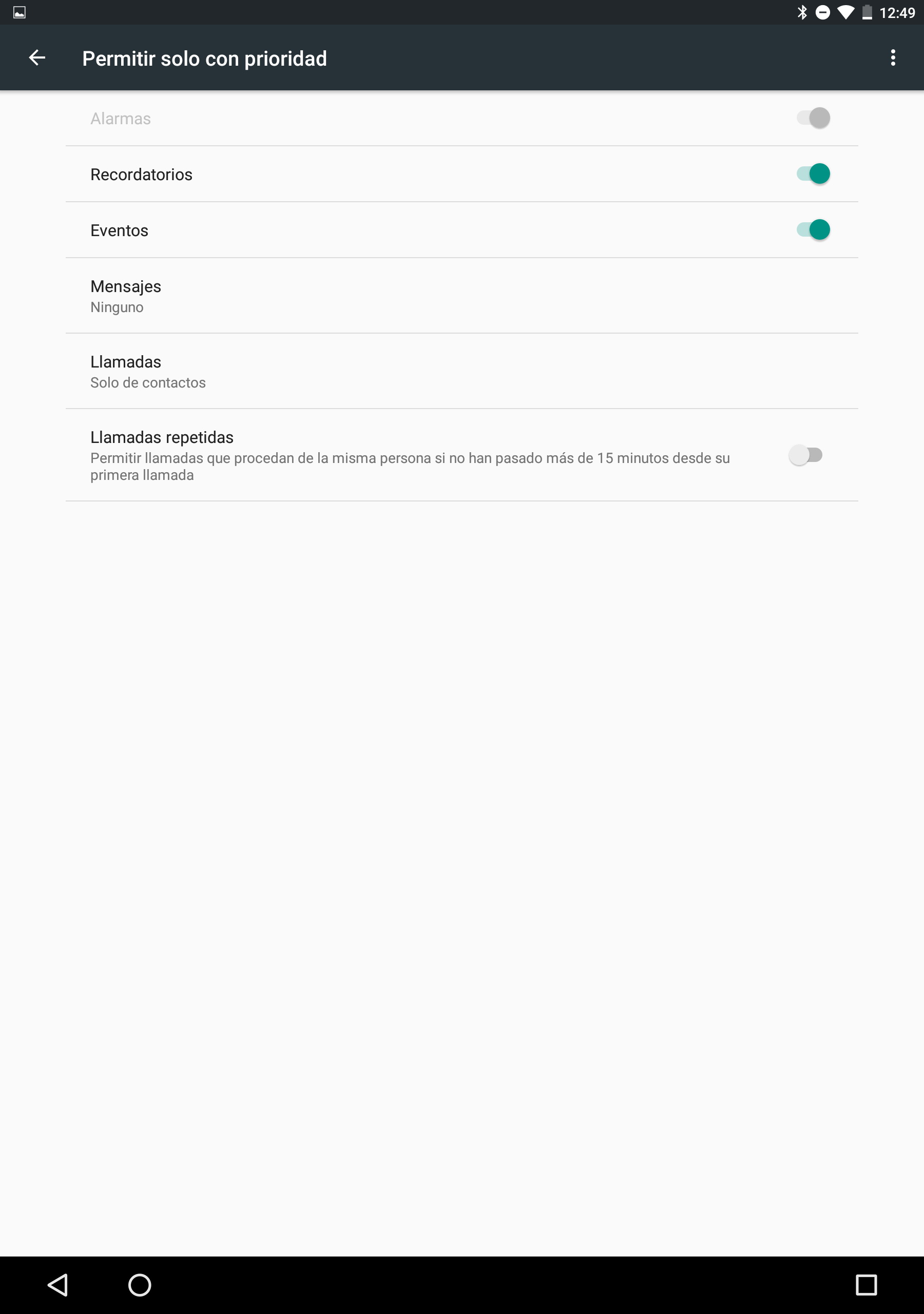Go back using the header arrow
Image resolution: width=924 pixels, height=1314 pixels.
pos(37,58)
